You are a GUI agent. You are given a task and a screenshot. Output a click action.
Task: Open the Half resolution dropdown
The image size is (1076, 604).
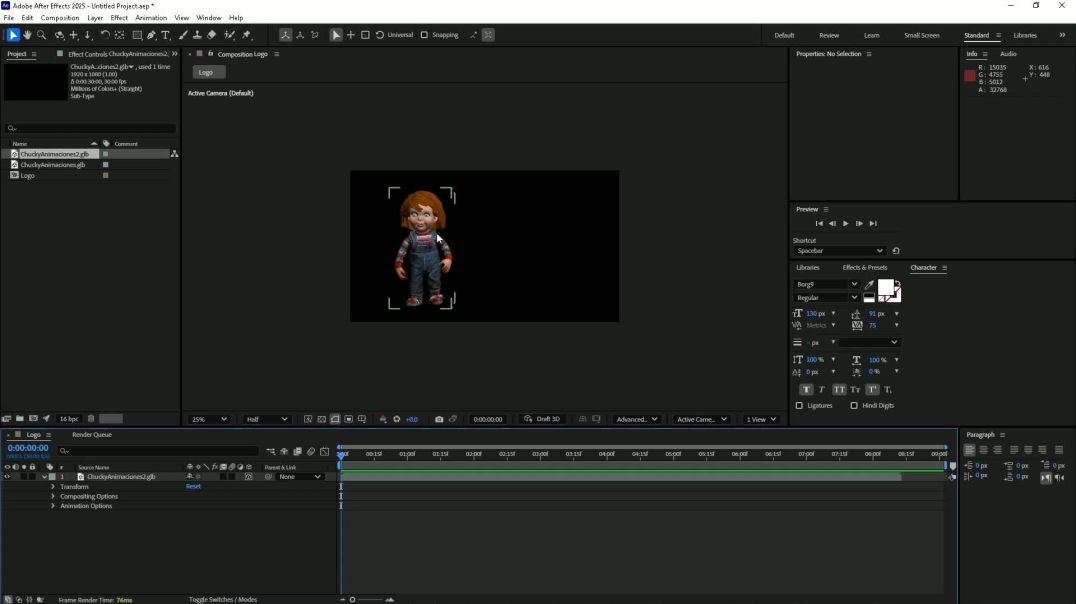click(267, 419)
